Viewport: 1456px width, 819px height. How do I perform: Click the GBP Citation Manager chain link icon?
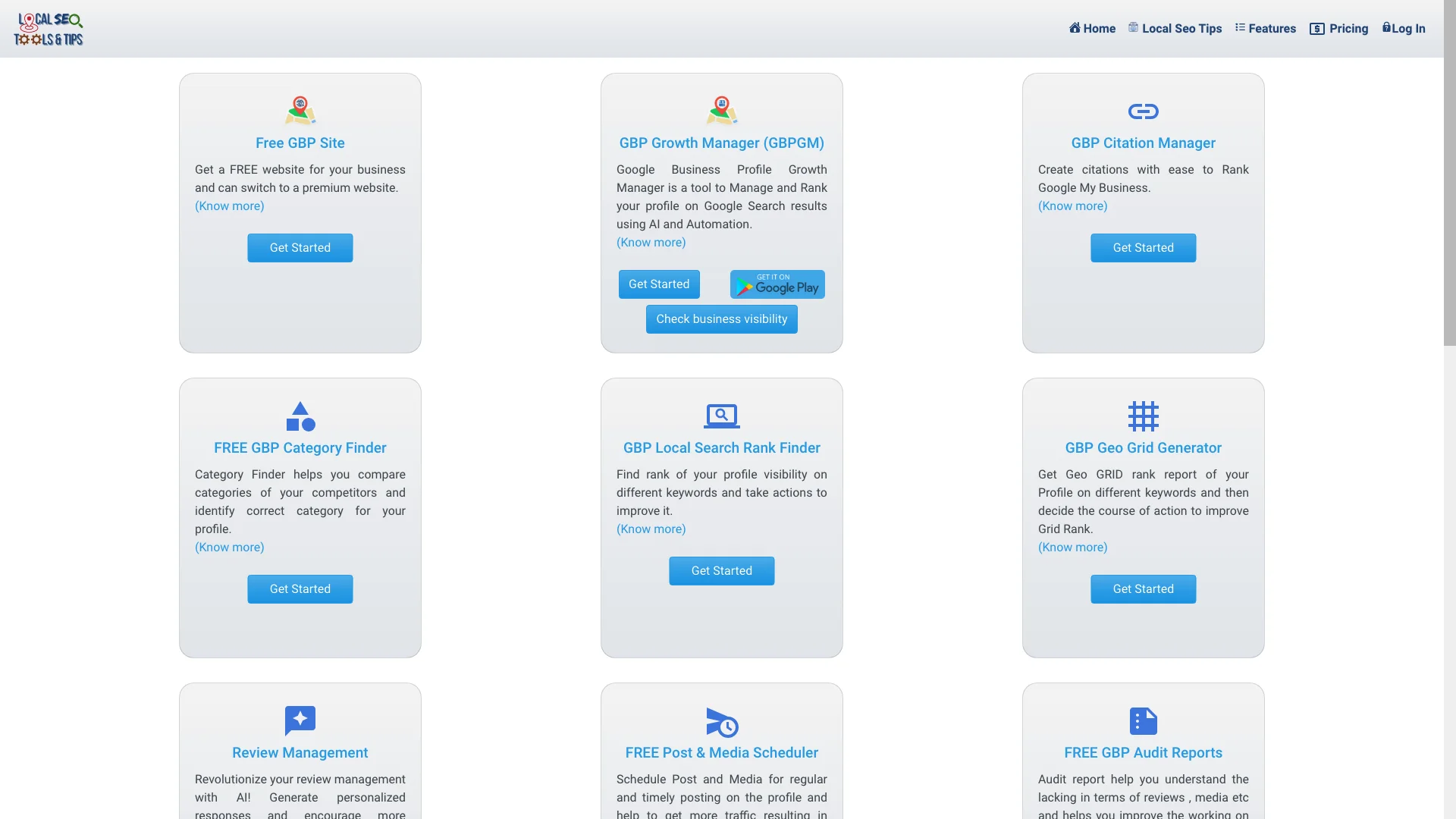click(x=1143, y=110)
